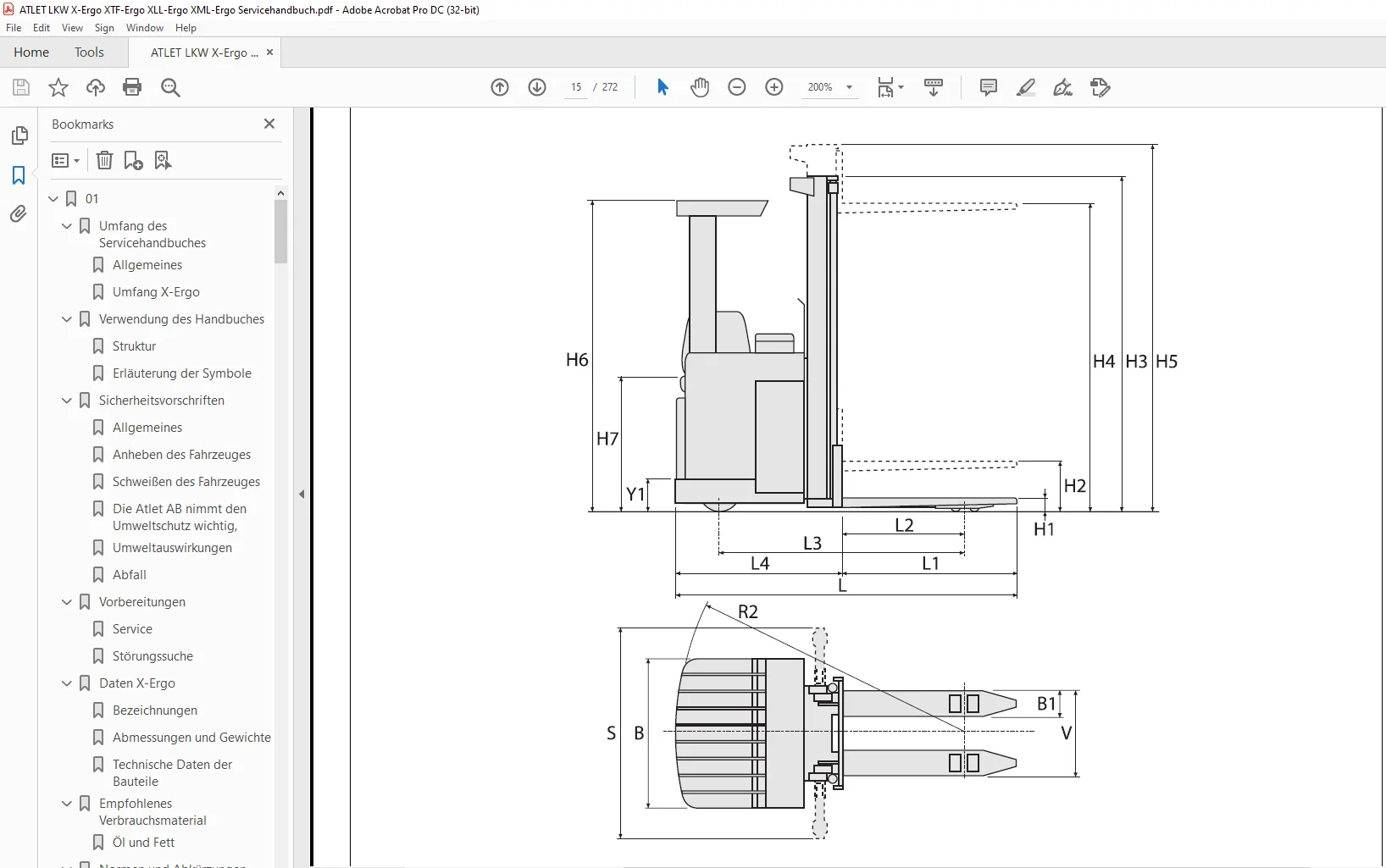Screen dimensions: 1386x868
Task: Jump to Struktur bookmark
Action: pos(134,346)
